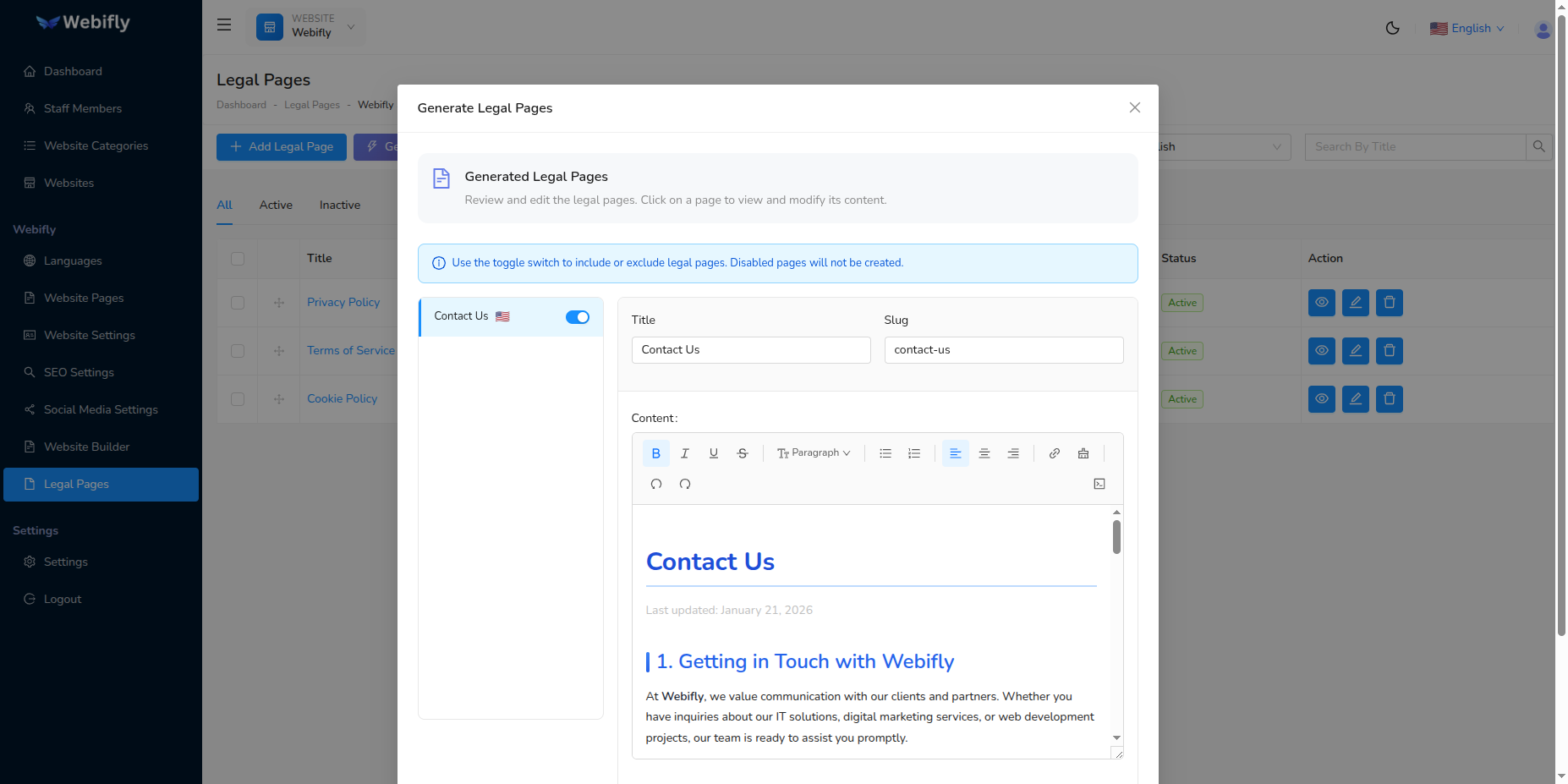Open the Website Builder from the sidebar
This screenshot has width=1568, height=784.
(x=86, y=447)
